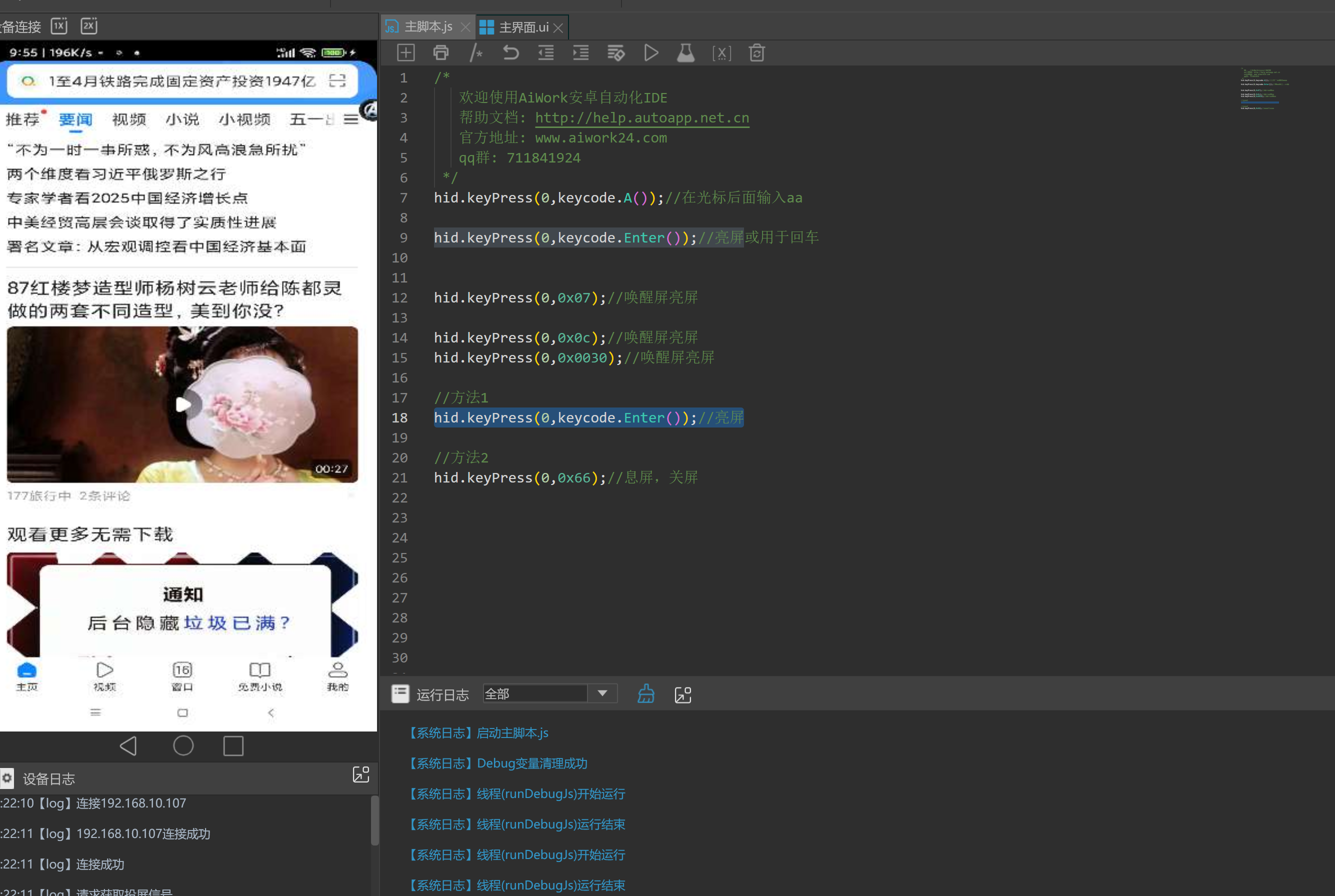Select the 视频 channel tab on phone

[x=129, y=119]
